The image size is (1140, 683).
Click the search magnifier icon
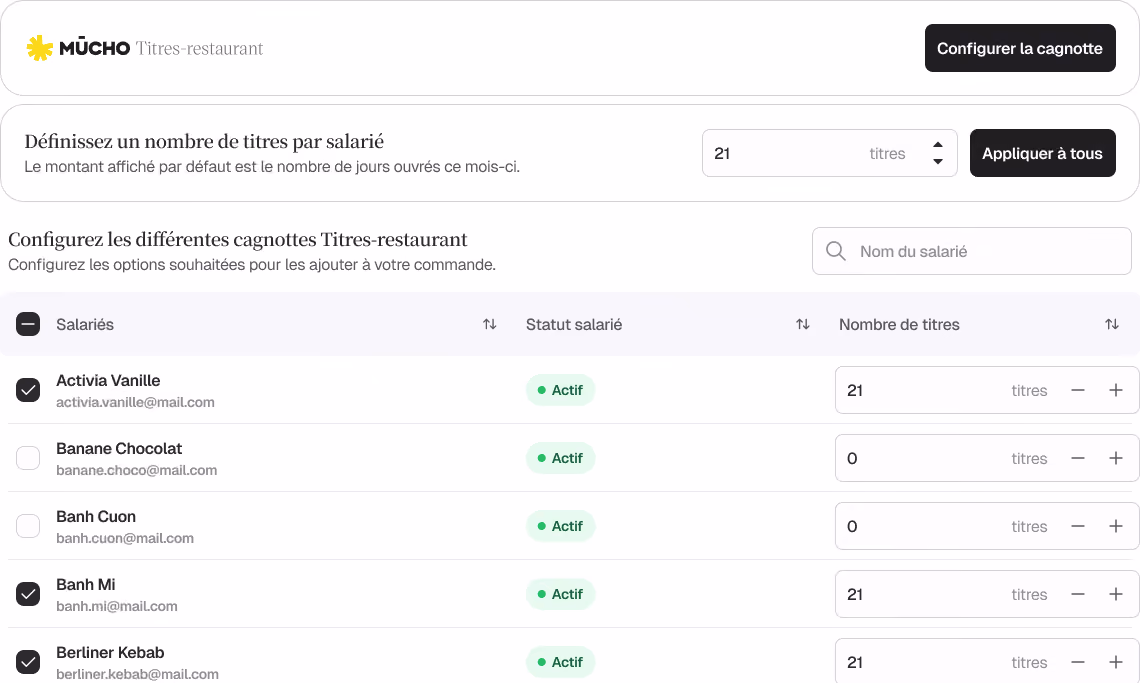click(x=835, y=251)
